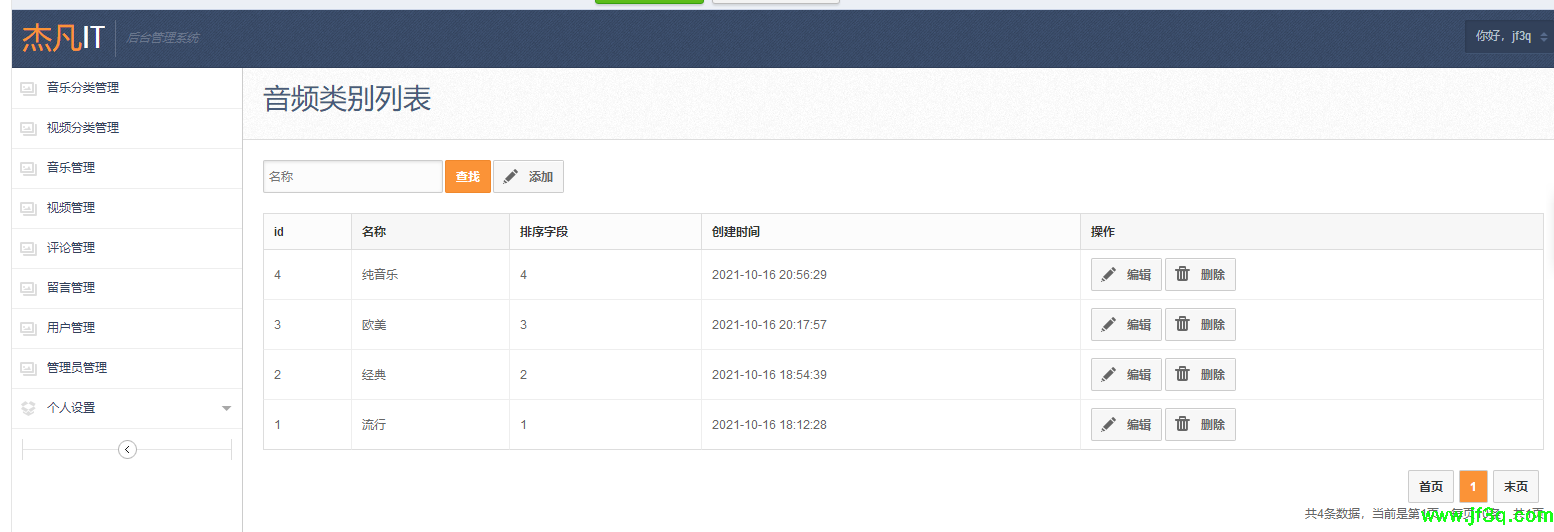Jump to 末页 in pagination

tap(1515, 487)
